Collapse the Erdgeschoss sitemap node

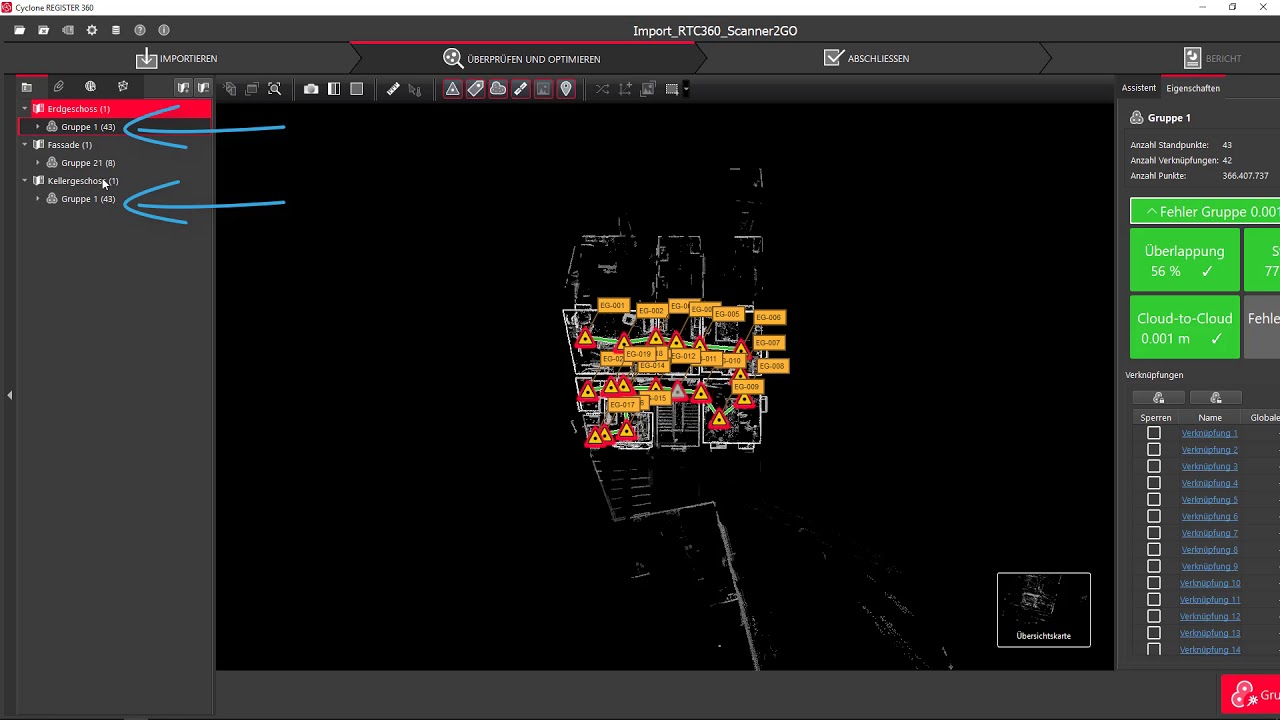click(x=25, y=109)
